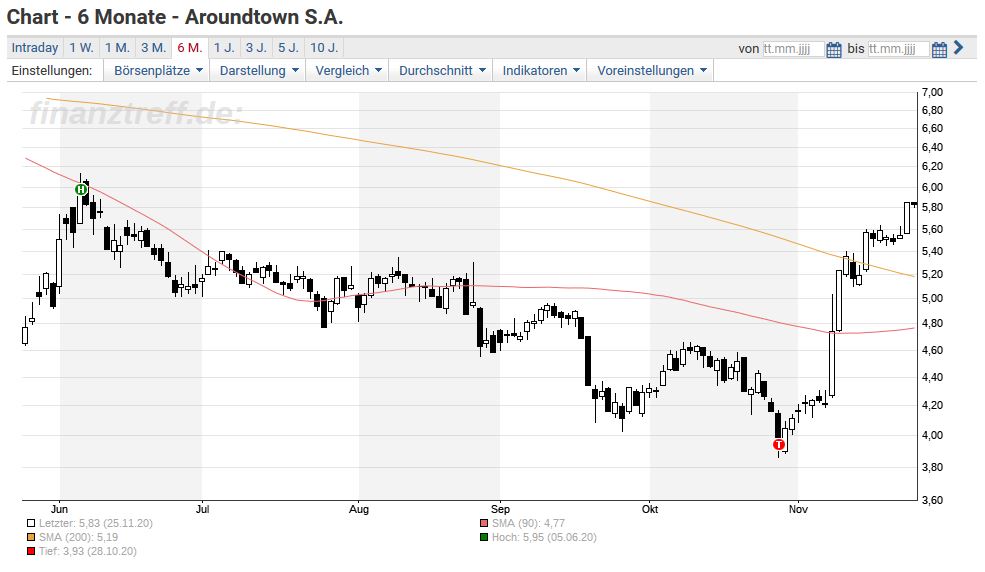
Task: Click the 'Hoch: 5,95 (05.06.20)' legend text
Action: (544, 537)
